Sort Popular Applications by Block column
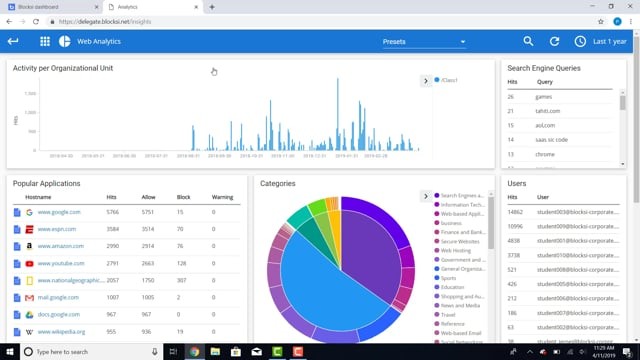Viewport: 640px width, 360px height. pos(183,197)
